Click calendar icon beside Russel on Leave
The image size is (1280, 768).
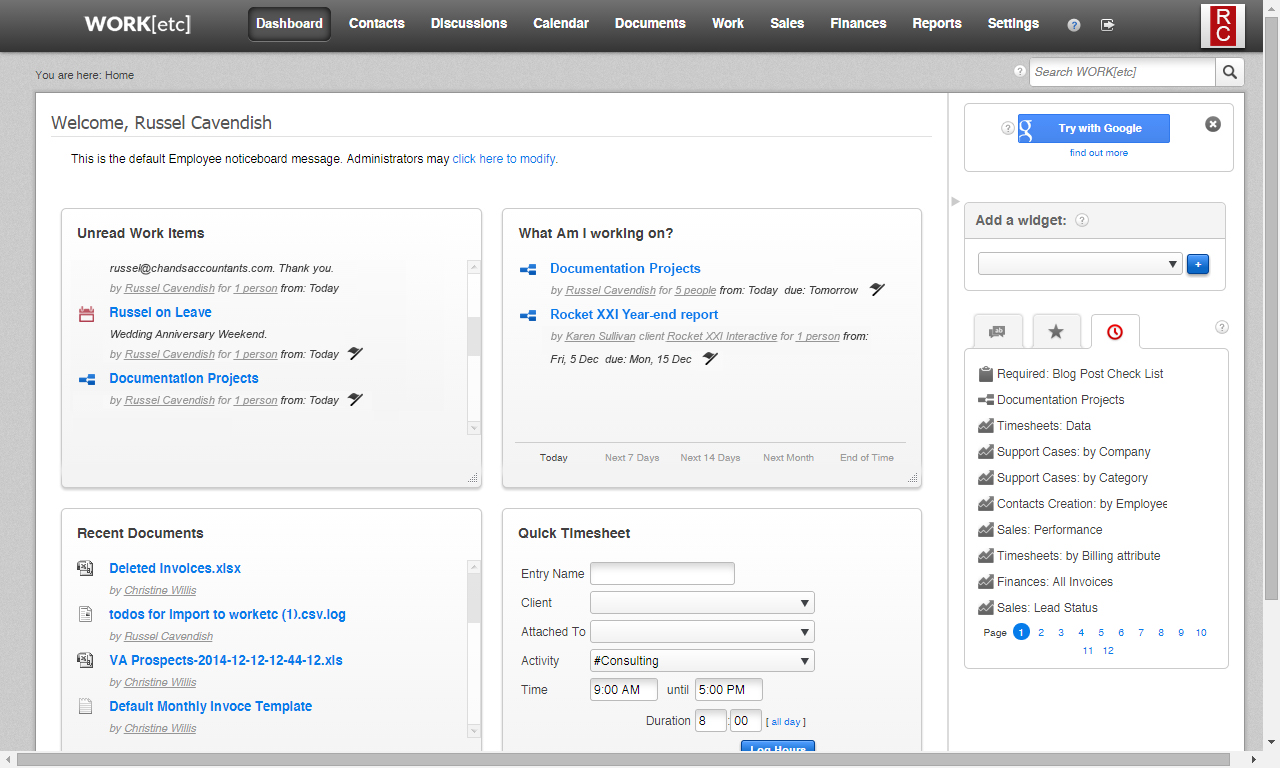(x=86, y=314)
